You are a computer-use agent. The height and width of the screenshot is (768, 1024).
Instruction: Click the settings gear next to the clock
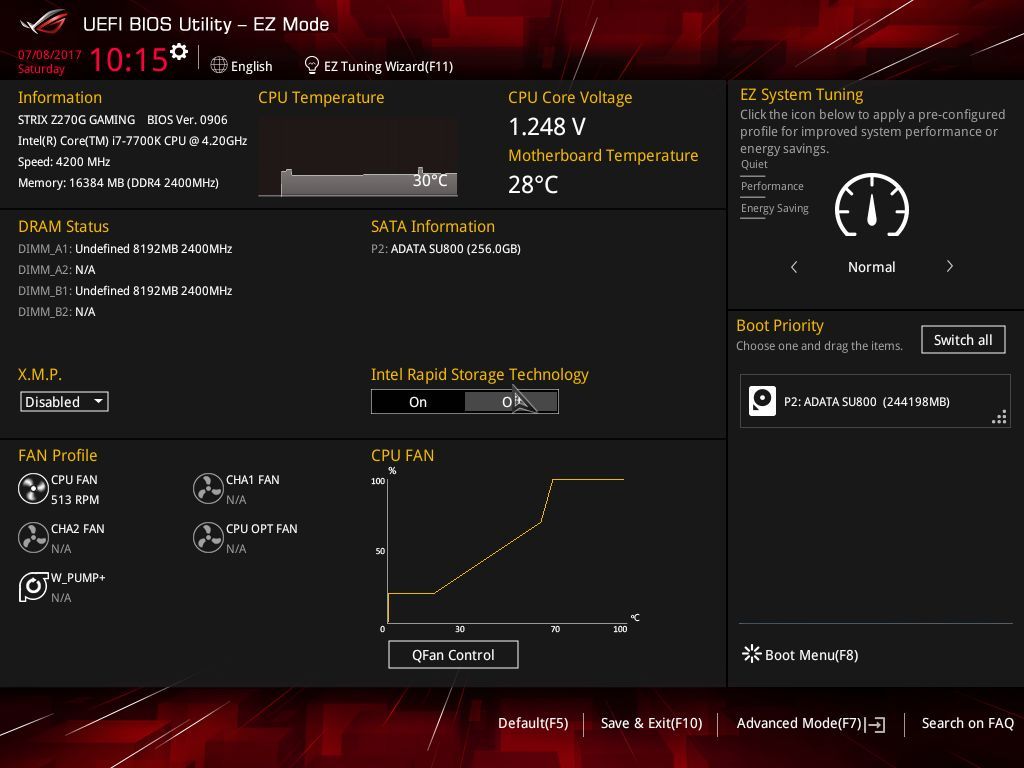179,52
